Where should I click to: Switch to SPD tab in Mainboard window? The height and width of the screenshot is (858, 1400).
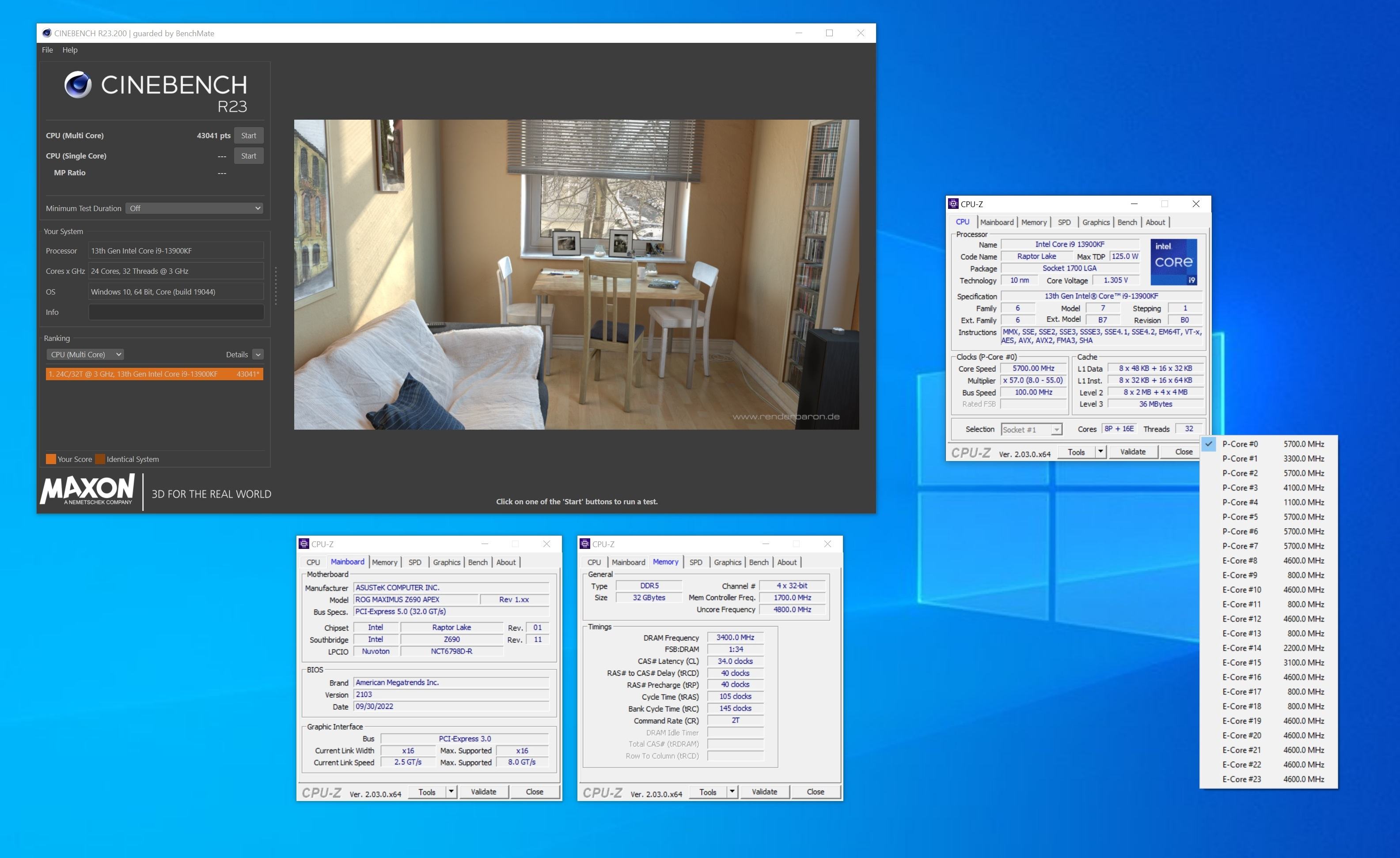[415, 562]
